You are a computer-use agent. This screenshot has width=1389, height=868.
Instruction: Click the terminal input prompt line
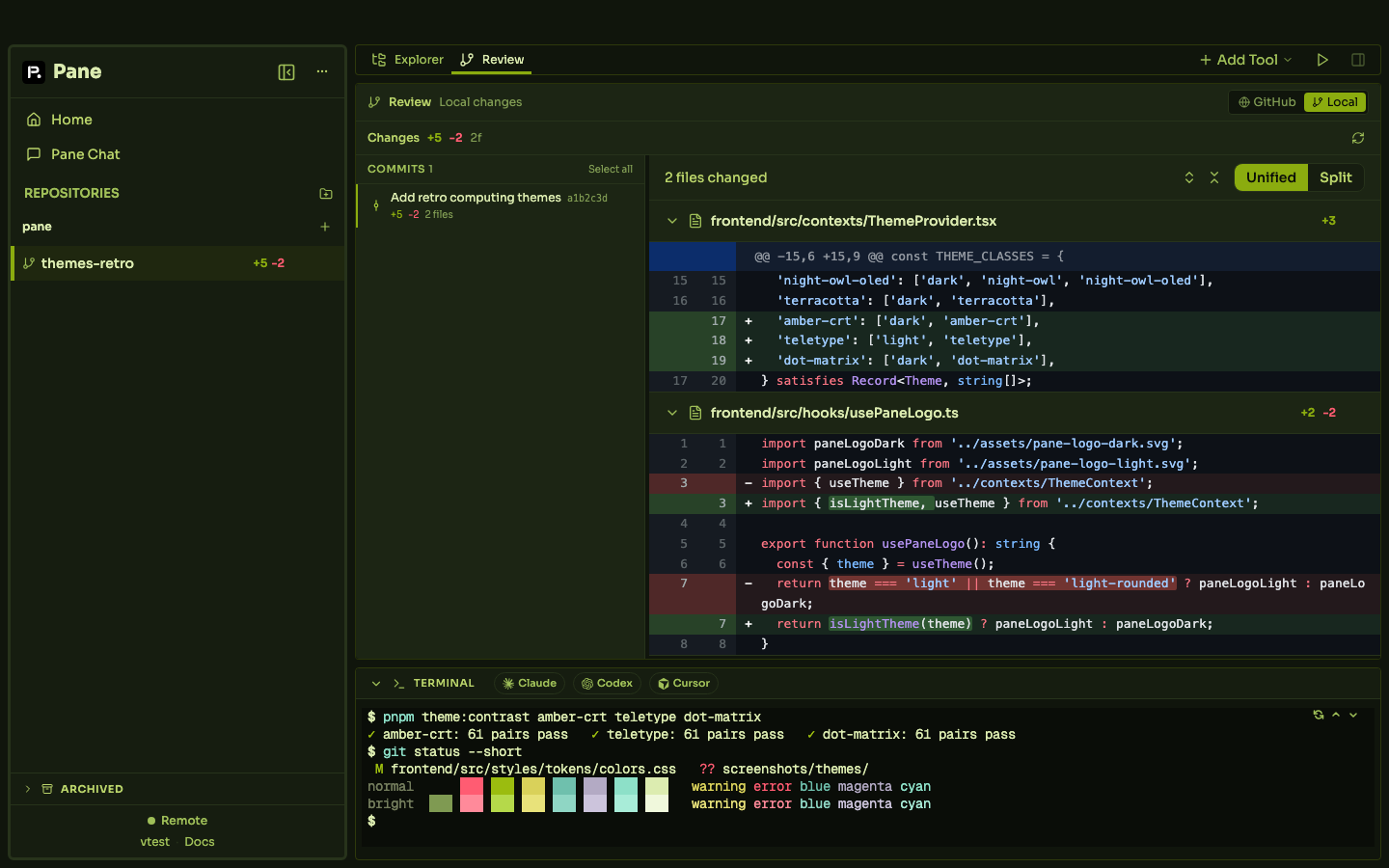point(868,822)
